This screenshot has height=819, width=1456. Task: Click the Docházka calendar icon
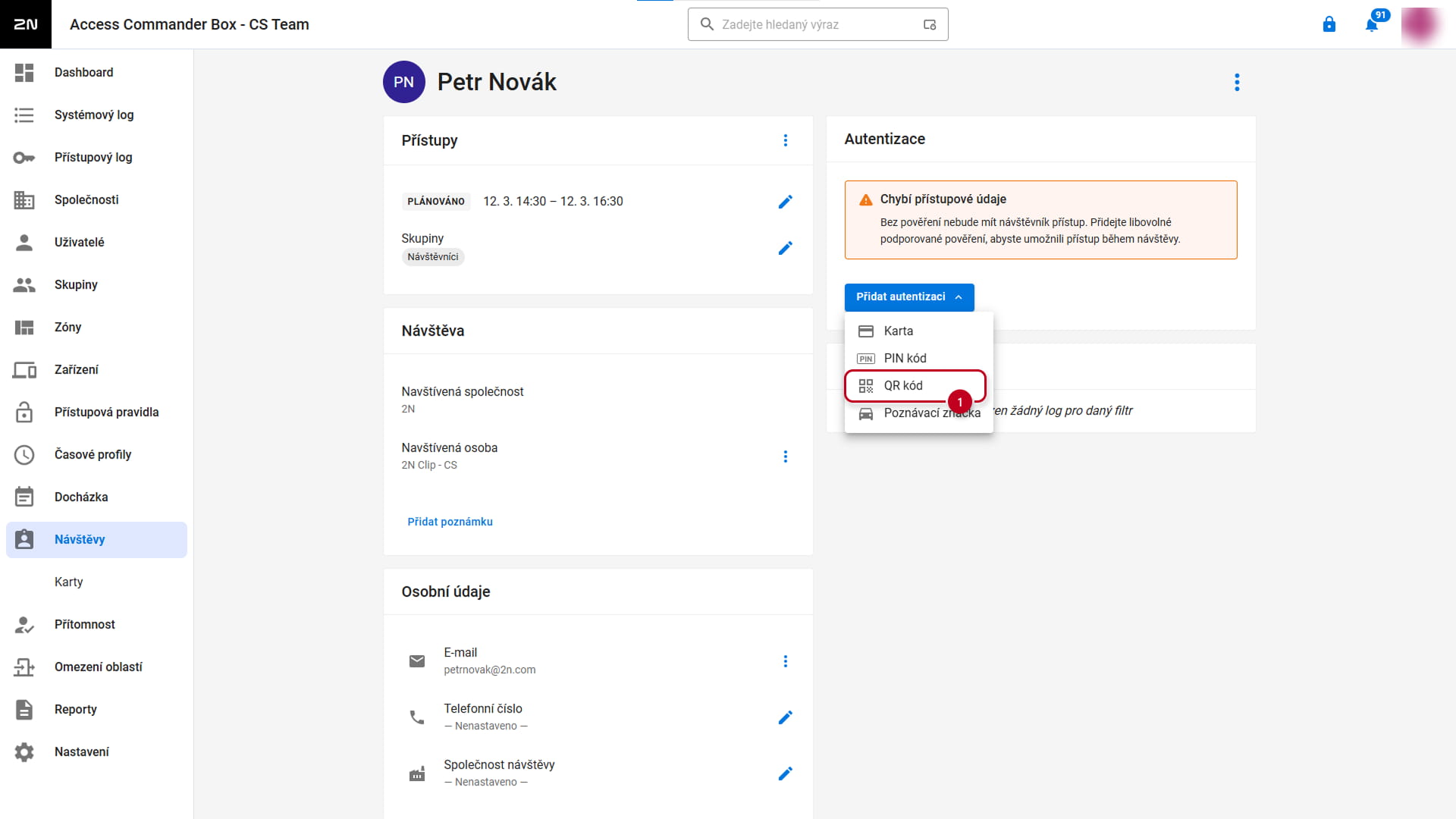tap(24, 497)
